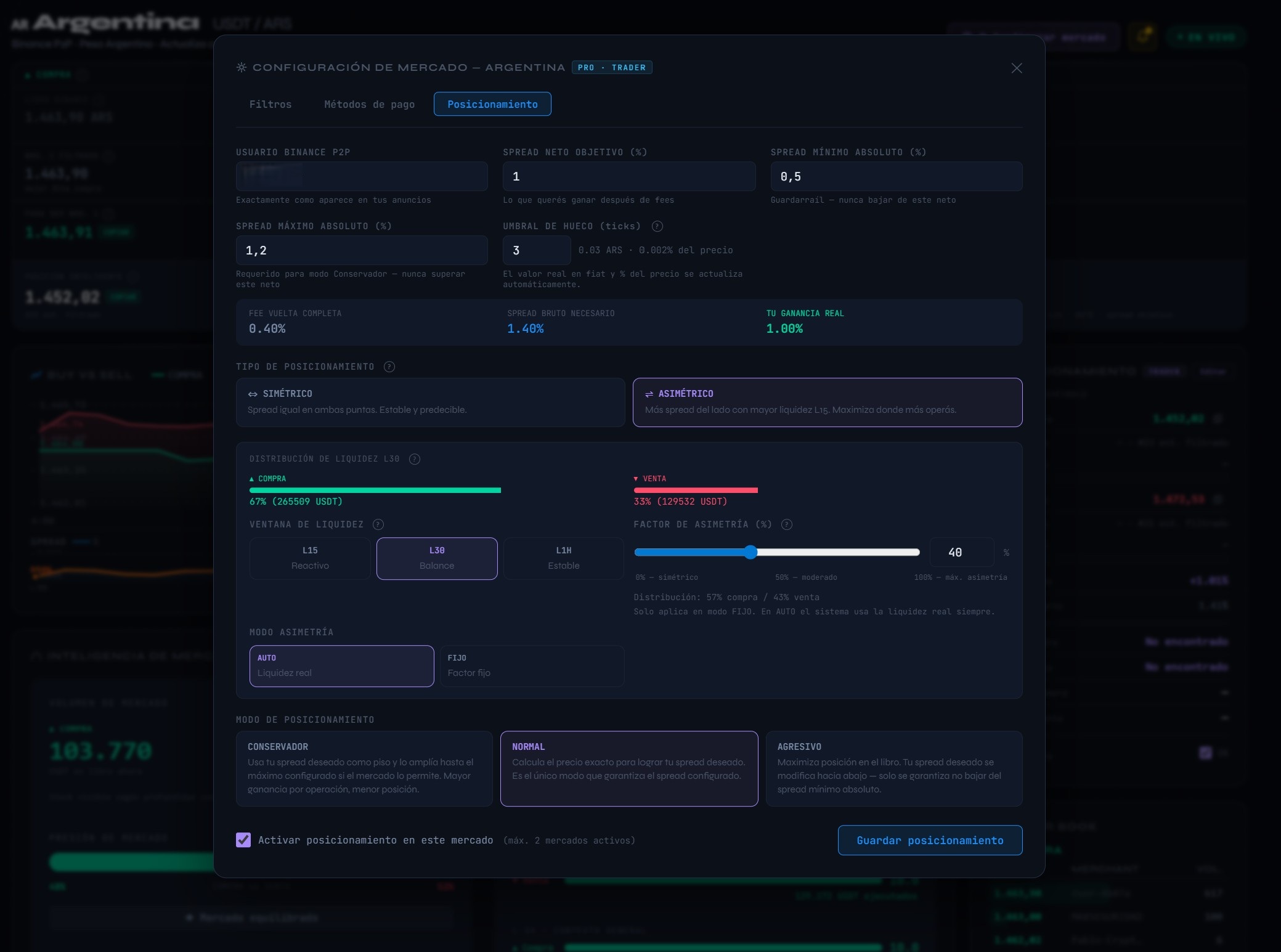Click help icon beside Tipo de posicionamiento

[x=389, y=367]
